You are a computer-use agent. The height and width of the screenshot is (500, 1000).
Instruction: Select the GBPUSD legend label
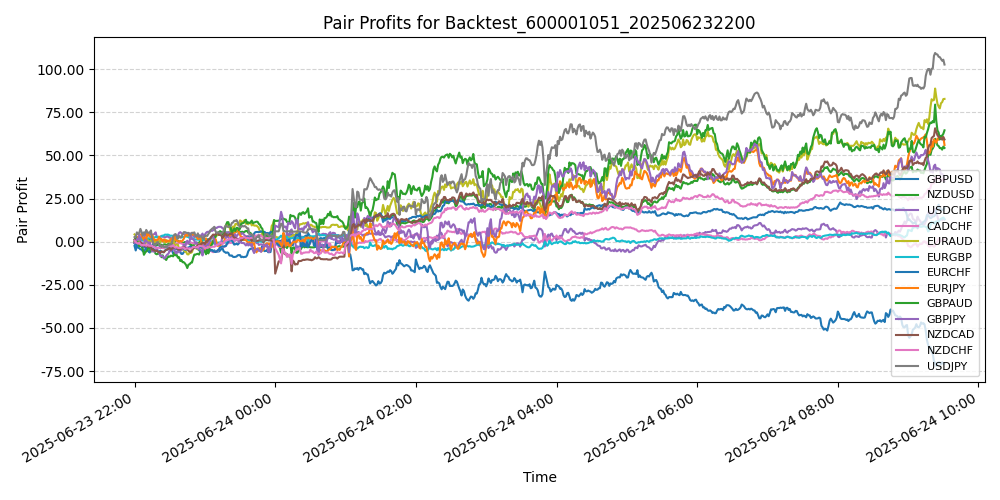click(x=949, y=179)
